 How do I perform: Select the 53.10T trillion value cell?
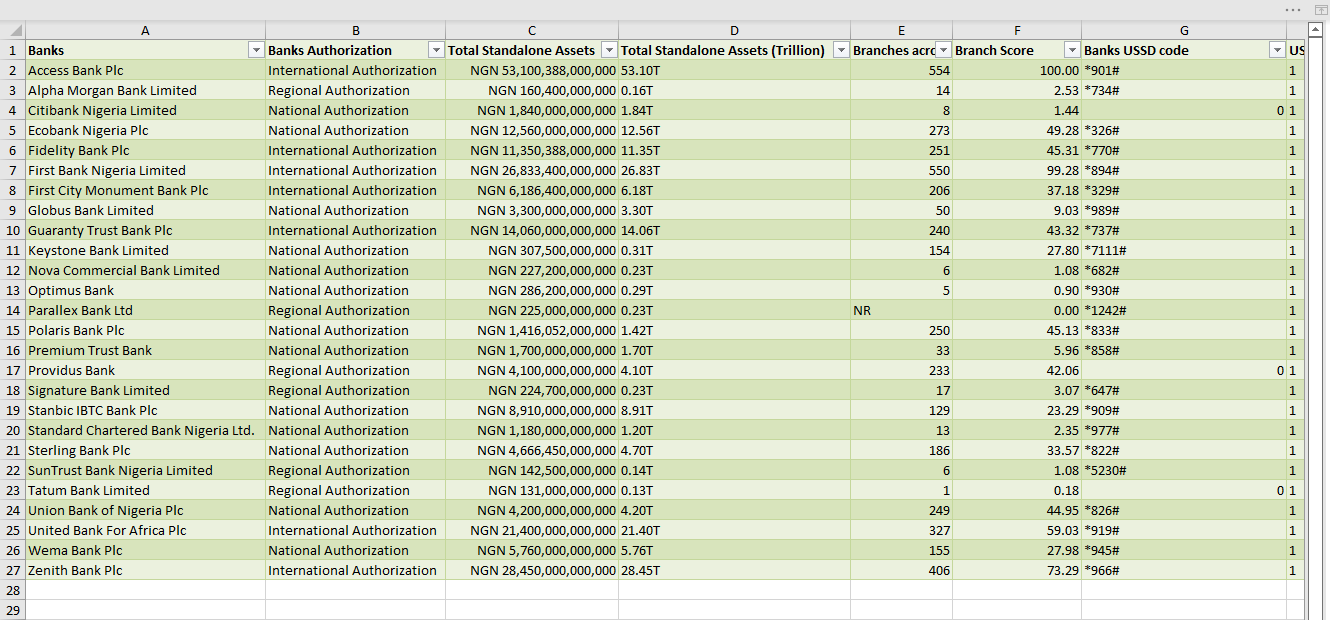[734, 70]
